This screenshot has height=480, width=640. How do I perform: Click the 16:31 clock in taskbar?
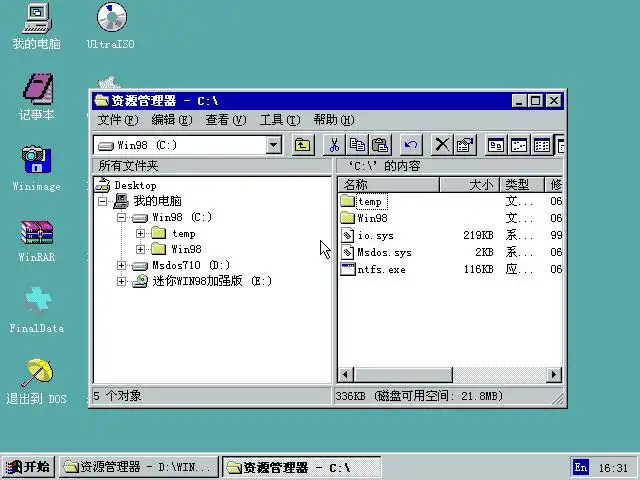pyautogui.click(x=613, y=468)
